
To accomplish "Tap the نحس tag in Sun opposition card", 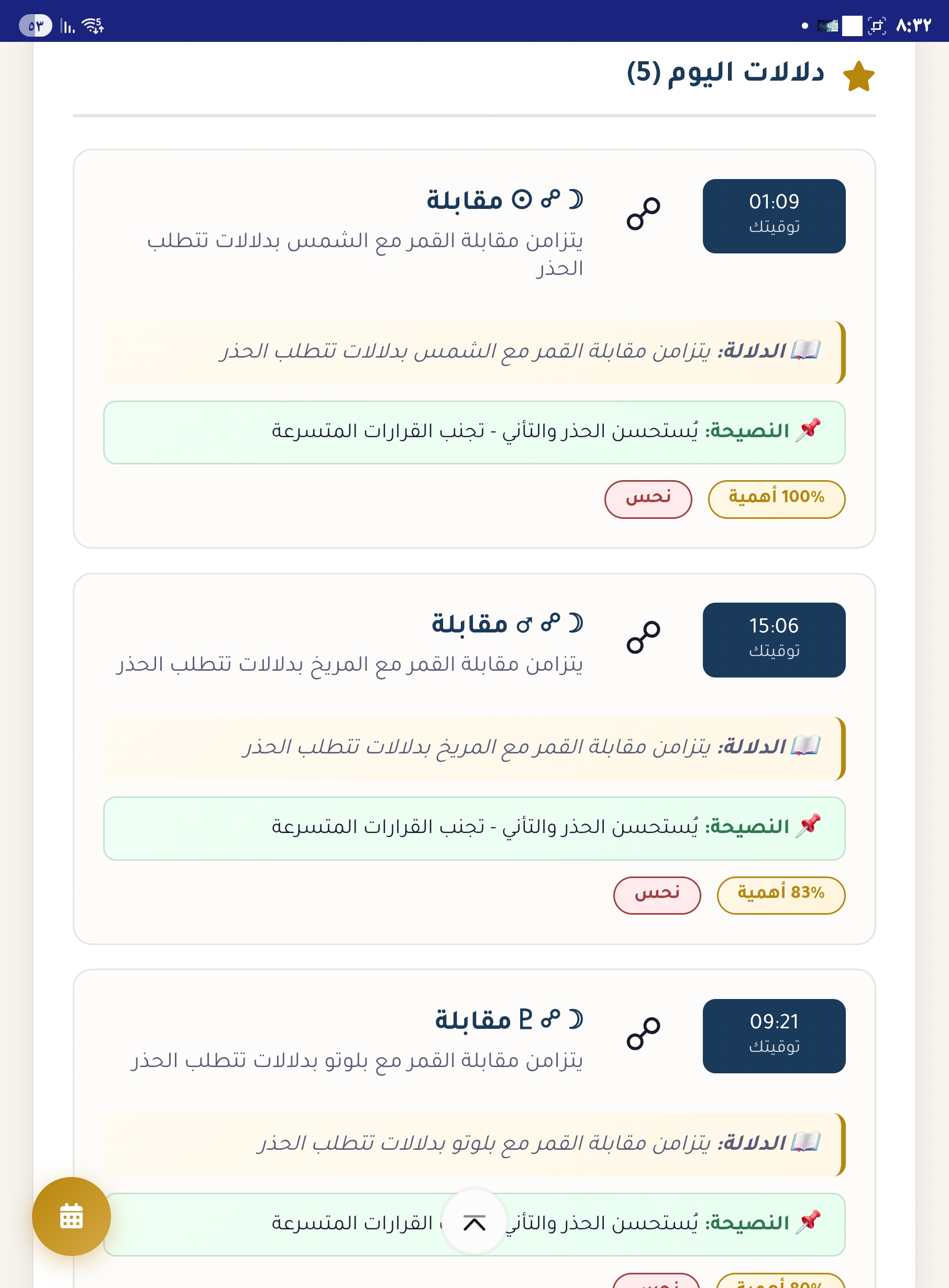I will 647,498.
